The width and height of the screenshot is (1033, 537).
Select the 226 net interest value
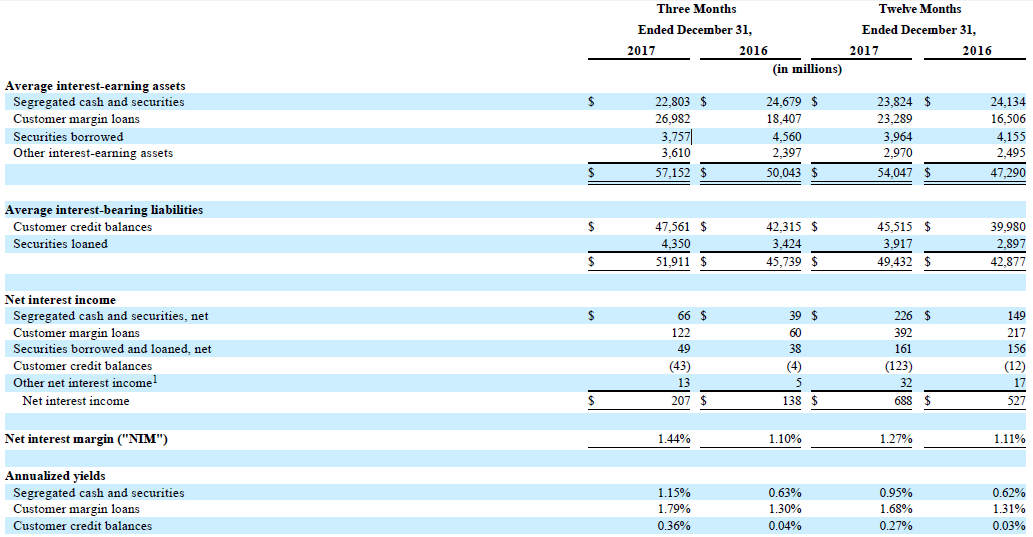point(903,316)
